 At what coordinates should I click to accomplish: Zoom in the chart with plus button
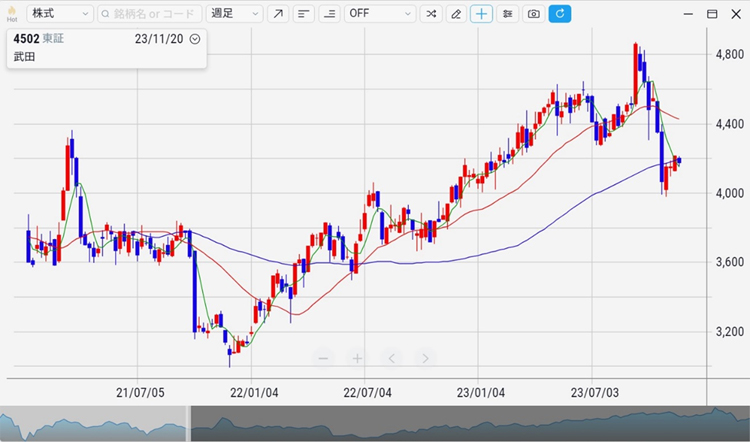pyautogui.click(x=357, y=358)
